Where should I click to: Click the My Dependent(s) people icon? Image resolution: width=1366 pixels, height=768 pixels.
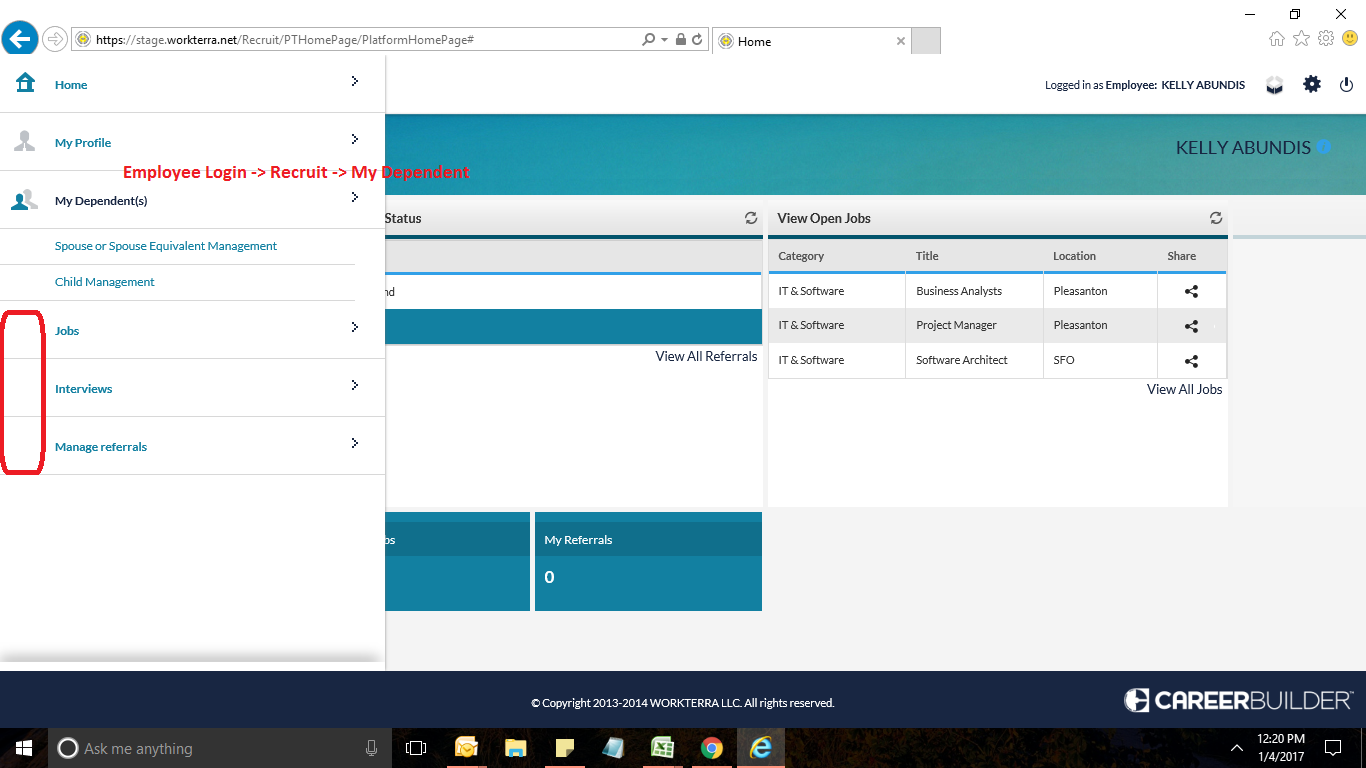coord(25,200)
